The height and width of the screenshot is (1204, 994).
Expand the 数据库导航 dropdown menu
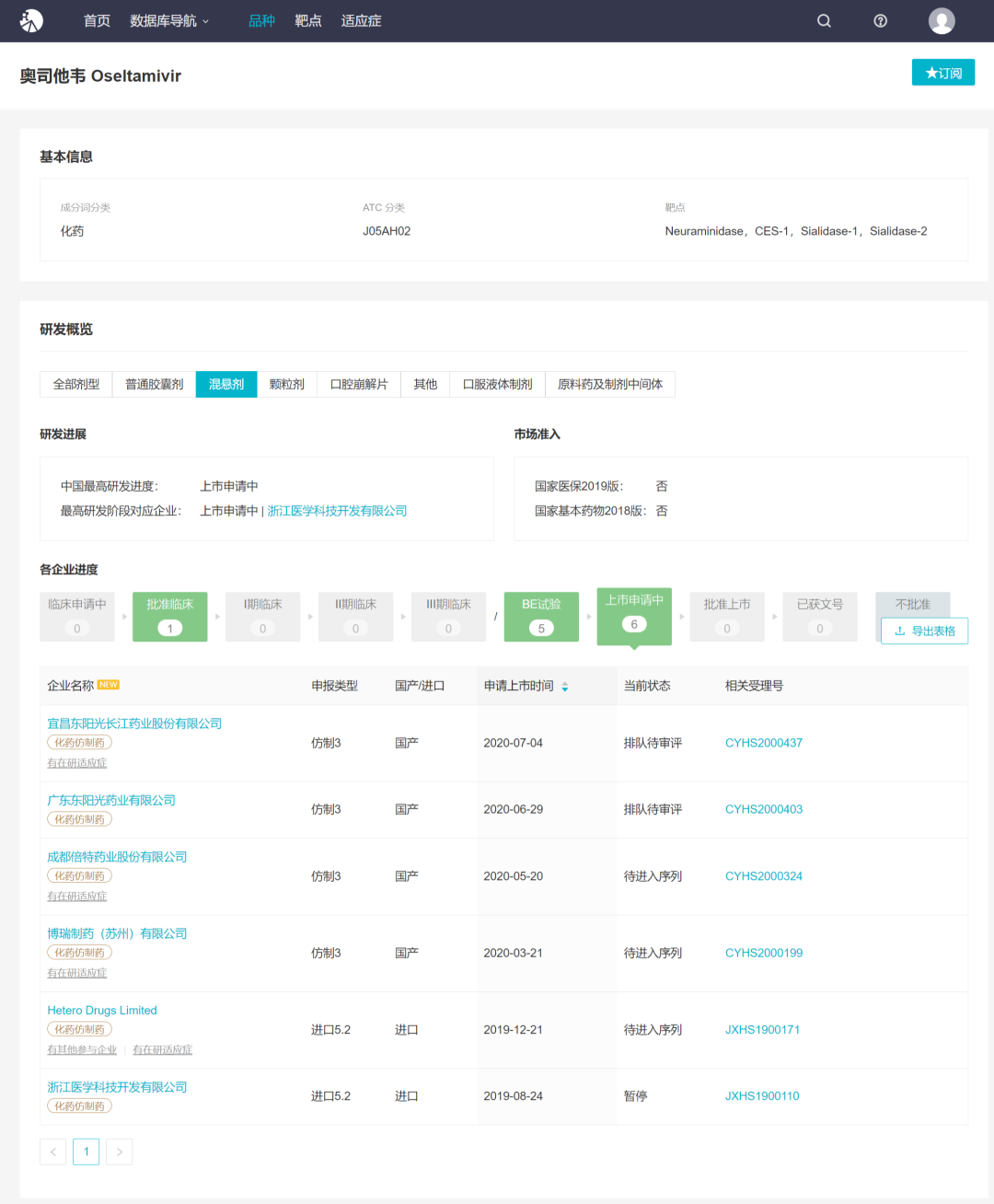point(169,20)
